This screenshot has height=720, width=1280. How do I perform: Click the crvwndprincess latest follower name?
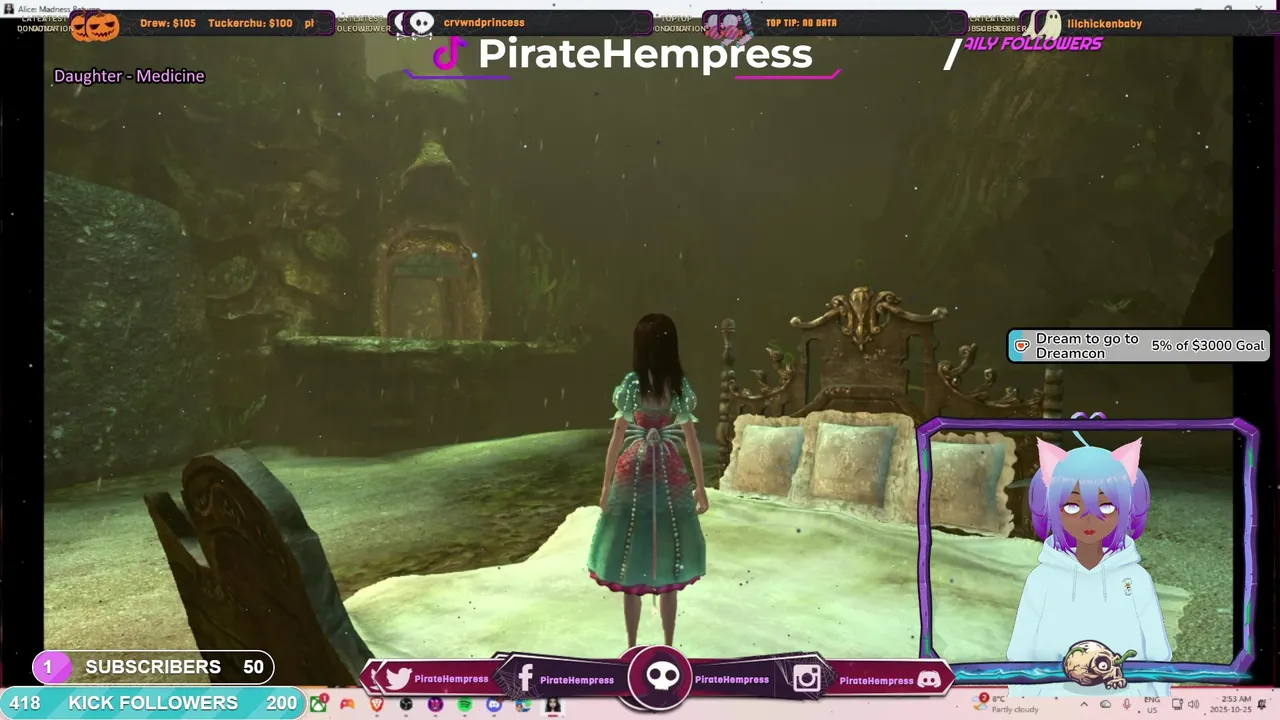[484, 22]
